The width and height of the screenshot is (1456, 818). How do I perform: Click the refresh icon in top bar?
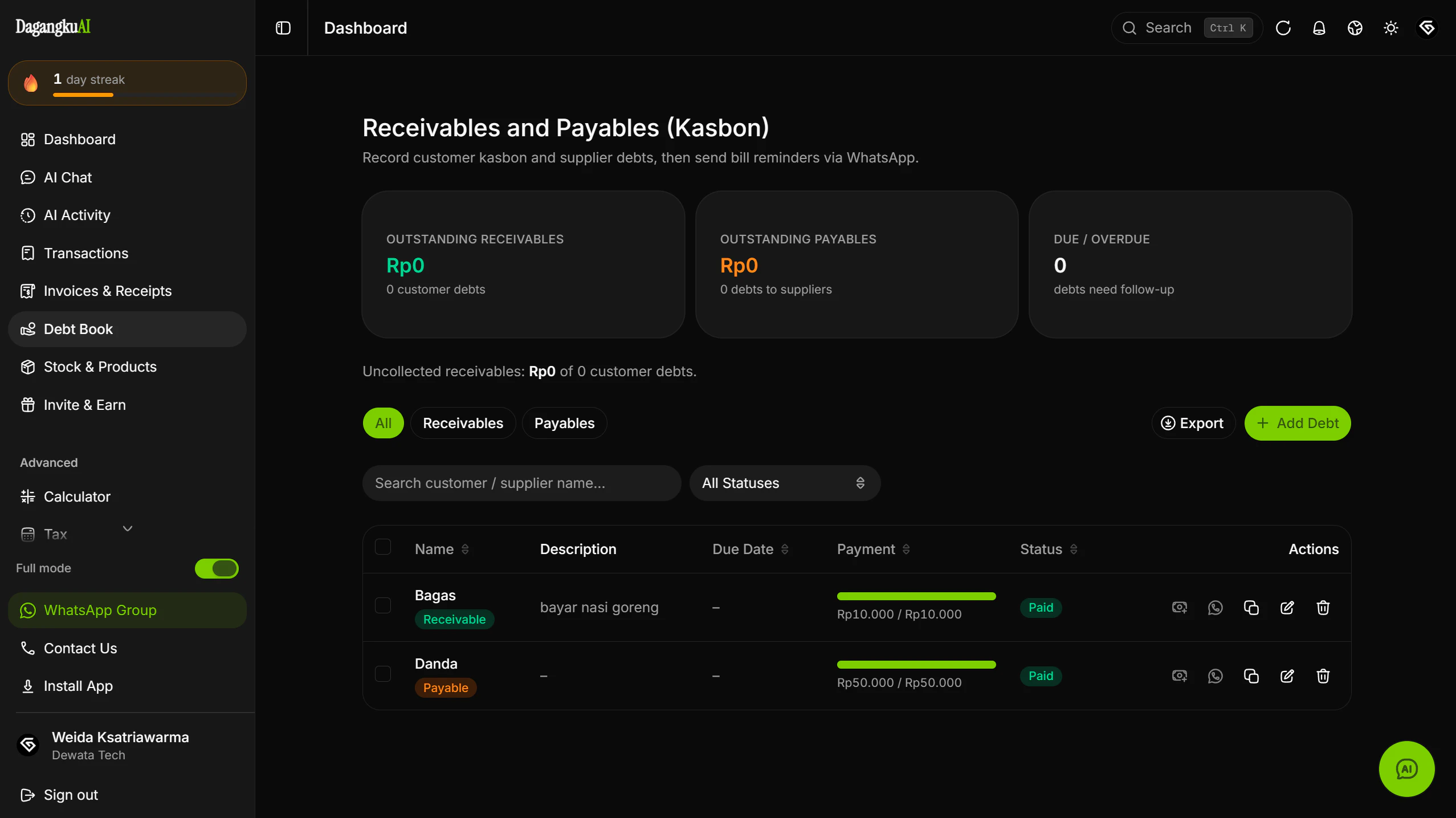click(1283, 28)
